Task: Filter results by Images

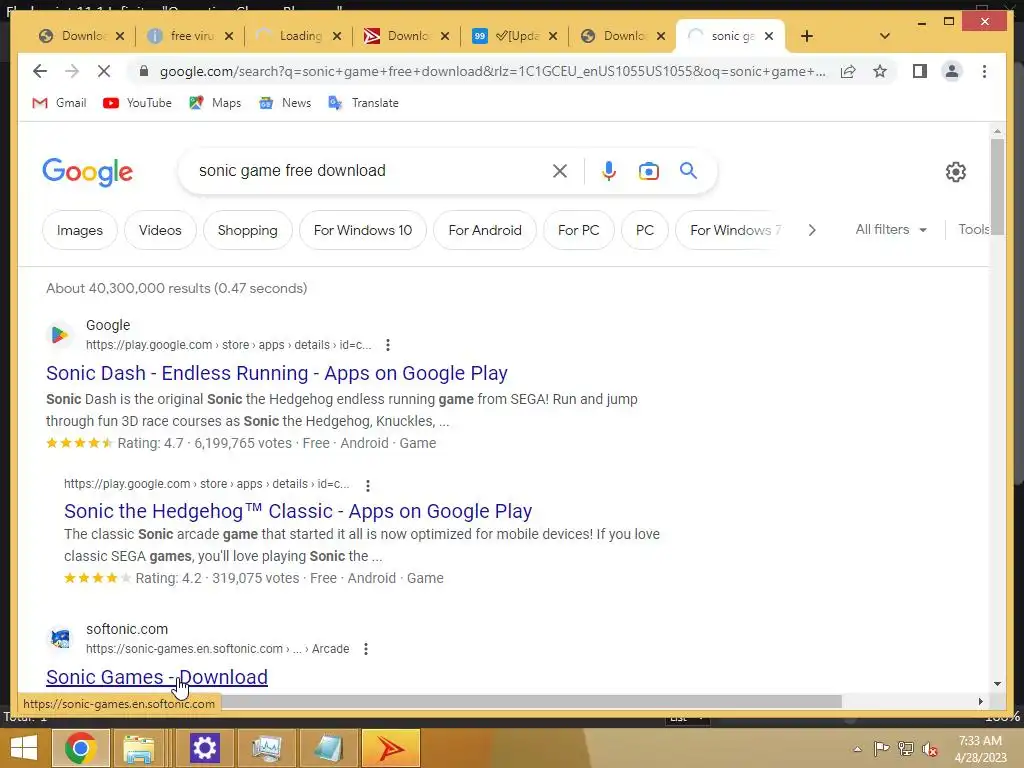Action: (80, 230)
